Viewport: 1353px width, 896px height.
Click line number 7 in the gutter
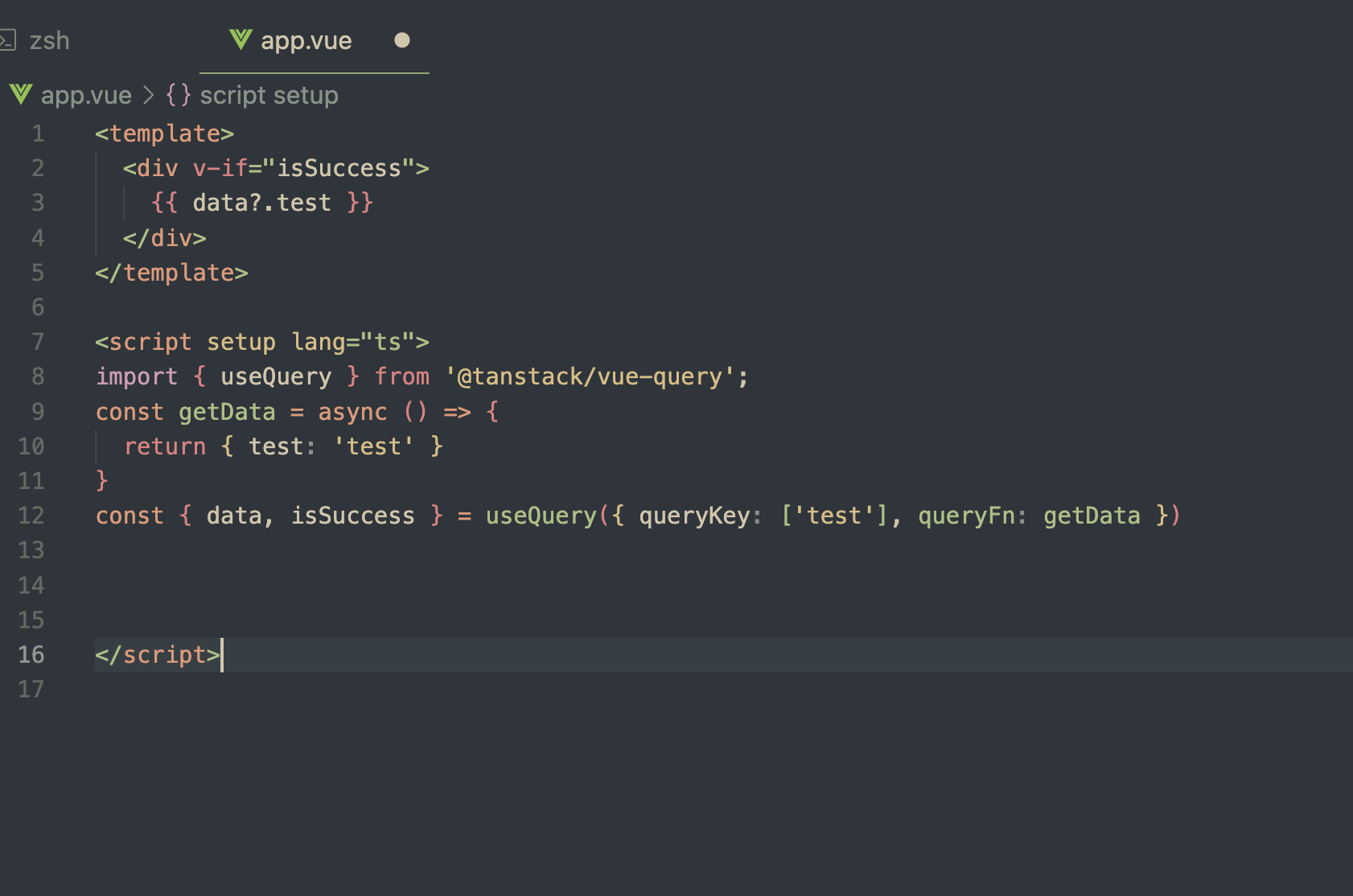point(38,342)
